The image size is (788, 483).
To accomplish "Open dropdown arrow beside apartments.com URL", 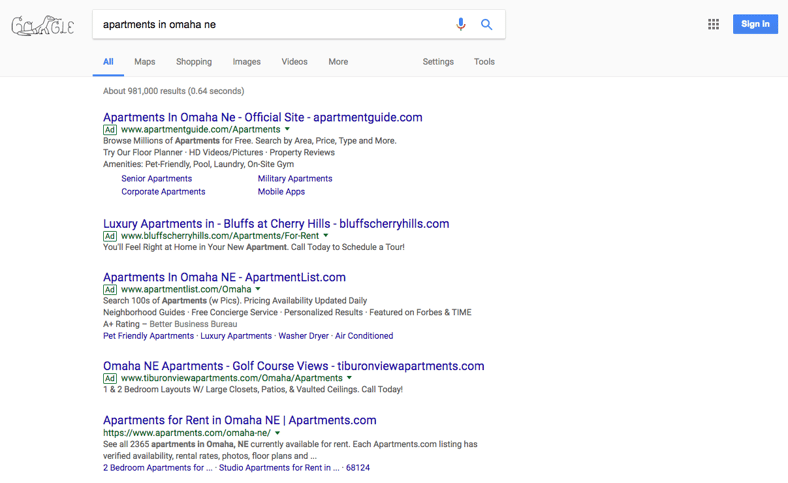I will [278, 433].
